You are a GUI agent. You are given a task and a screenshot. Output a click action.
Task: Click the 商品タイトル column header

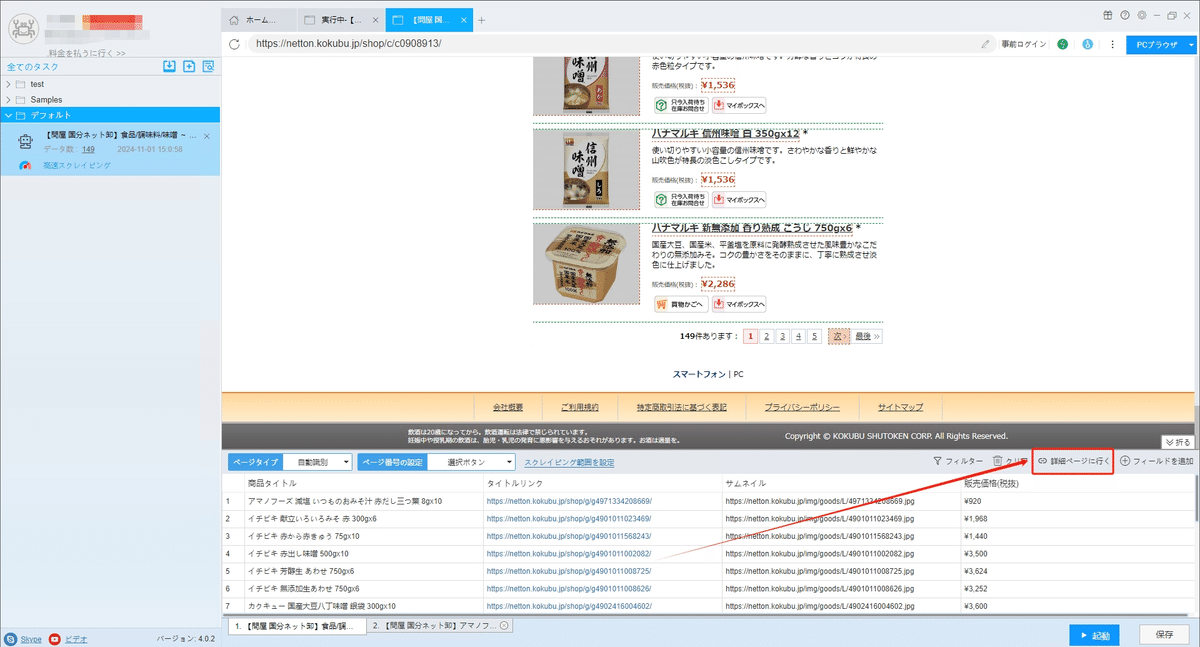(272, 483)
